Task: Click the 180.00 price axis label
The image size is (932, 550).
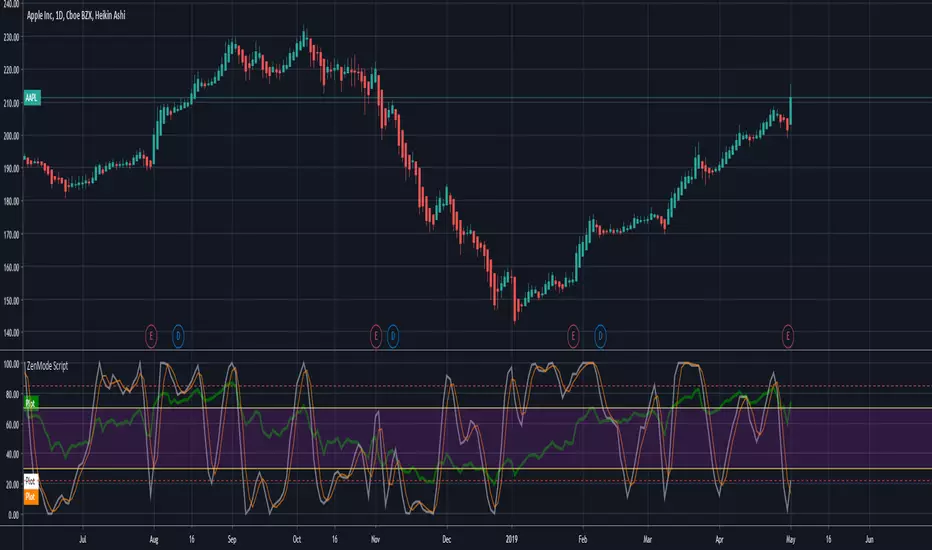Action: [x=11, y=201]
